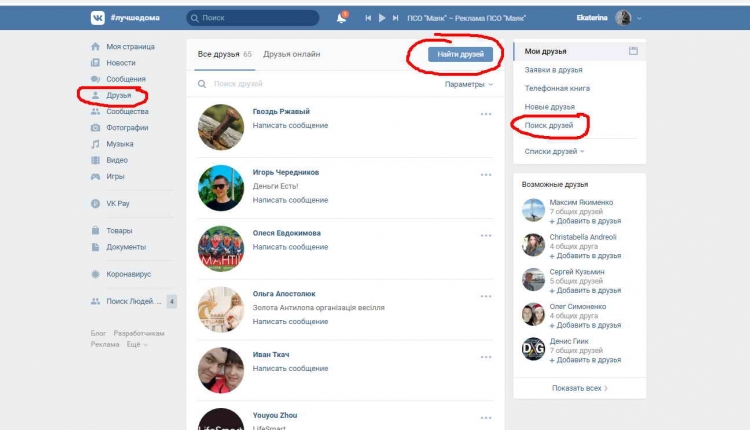Open Ekaterina profile avatar menu
750x430 pixels.
[x=623, y=18]
